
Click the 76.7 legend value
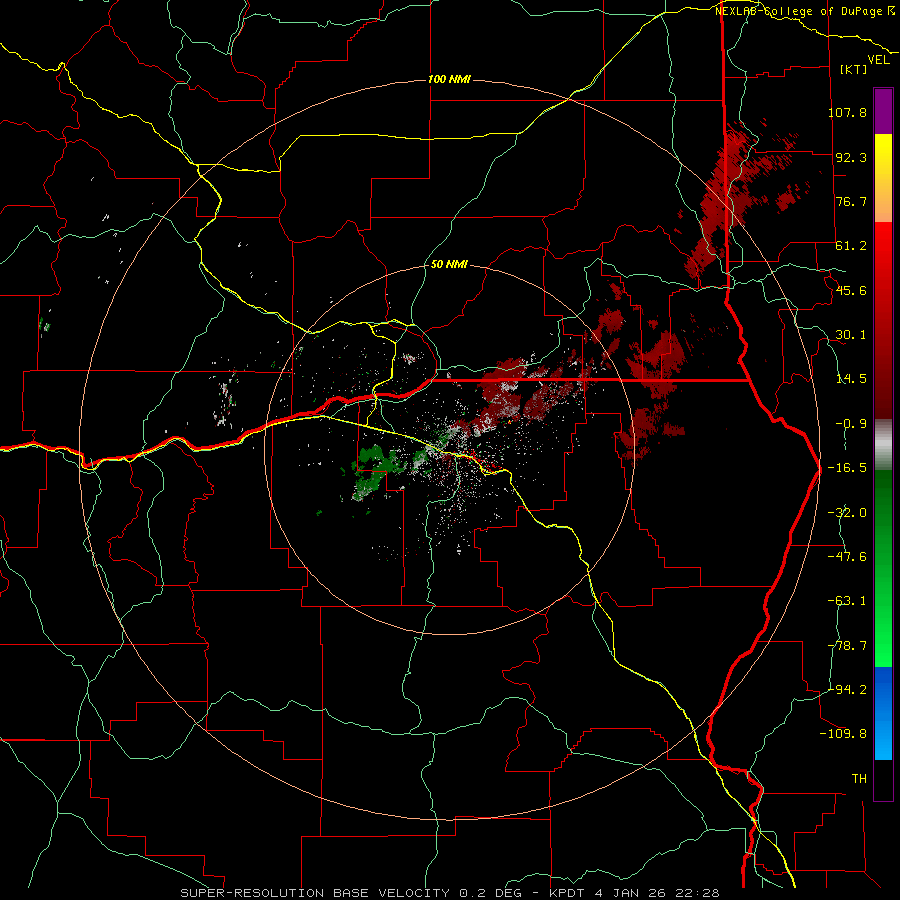[x=851, y=201]
